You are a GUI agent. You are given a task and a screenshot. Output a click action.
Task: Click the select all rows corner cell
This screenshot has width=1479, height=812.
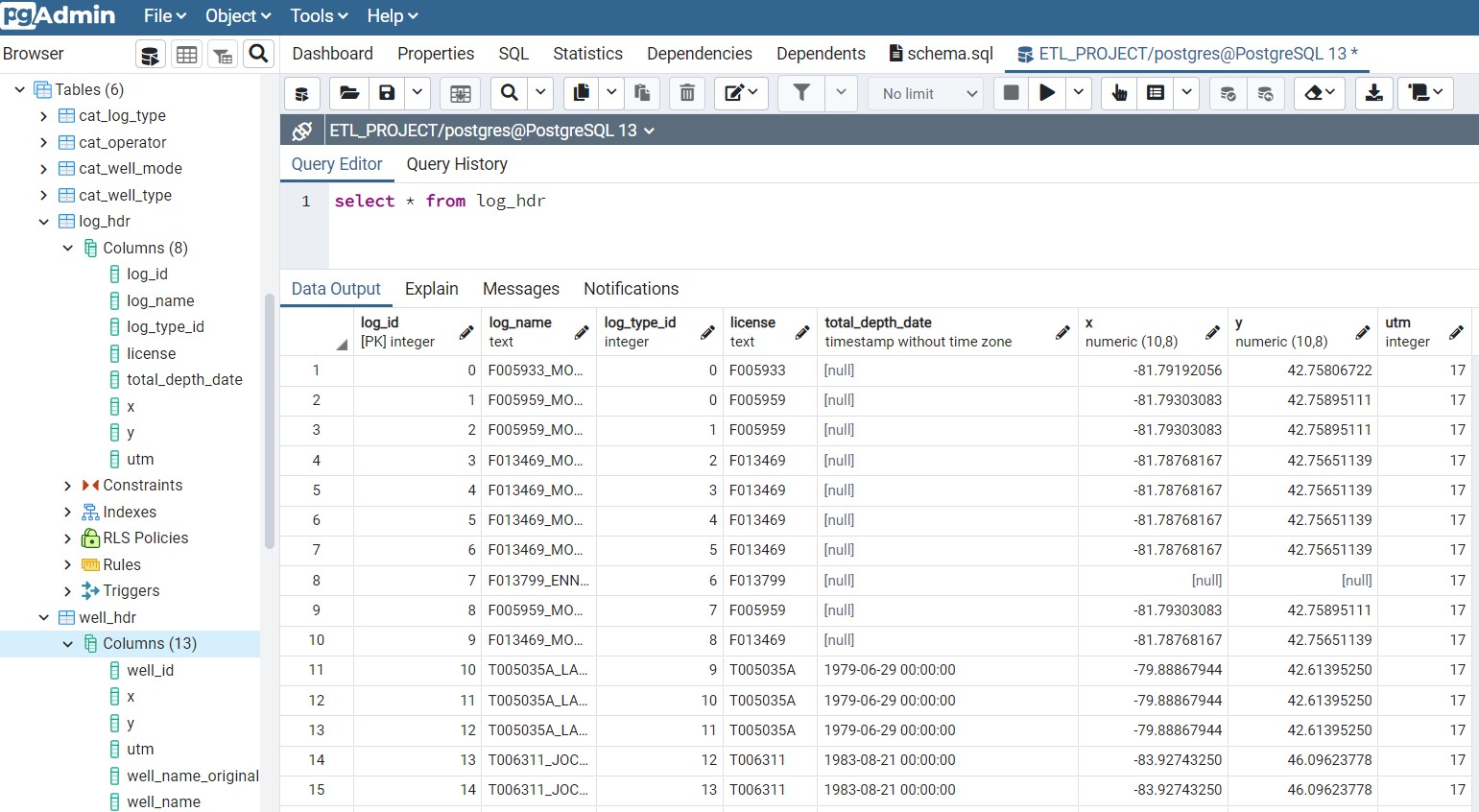[317, 332]
